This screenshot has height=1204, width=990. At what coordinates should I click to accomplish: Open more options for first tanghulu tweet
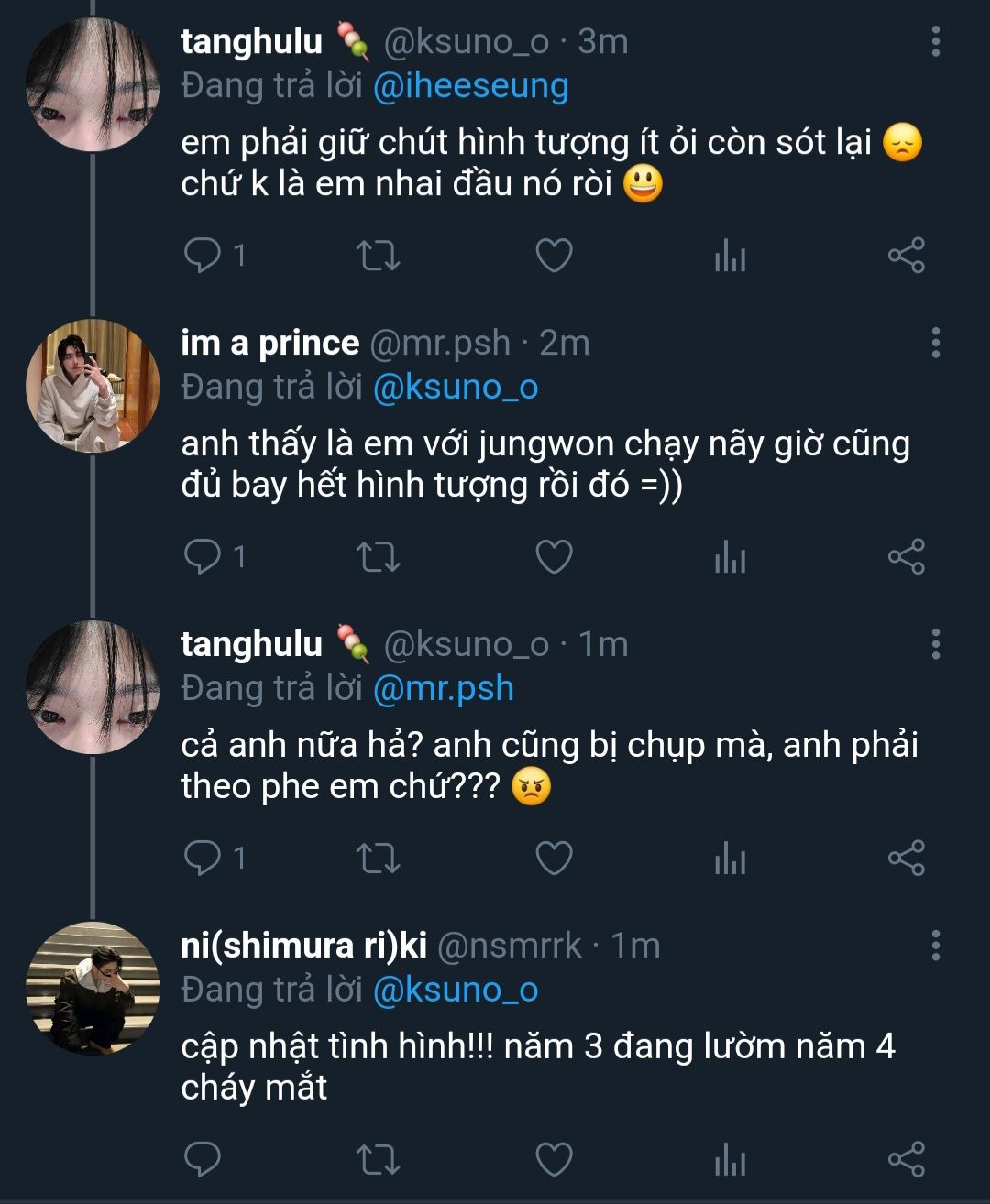pos(935,41)
